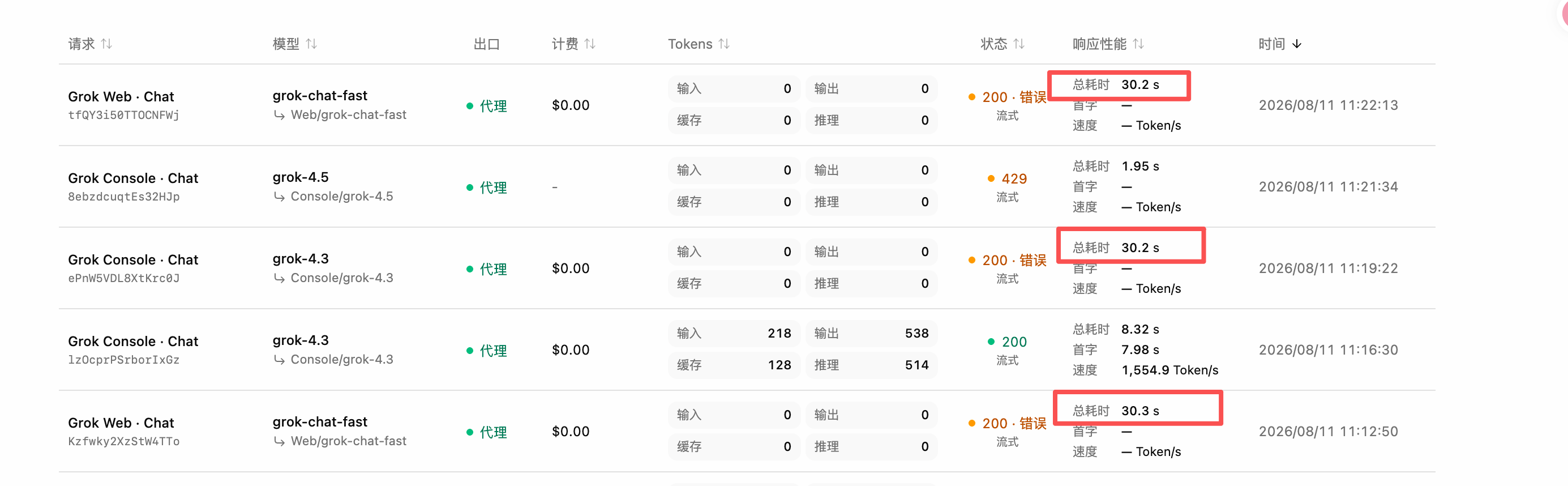Click the 输出 538 token cell
1568x486 pixels.
pyautogui.click(x=872, y=333)
